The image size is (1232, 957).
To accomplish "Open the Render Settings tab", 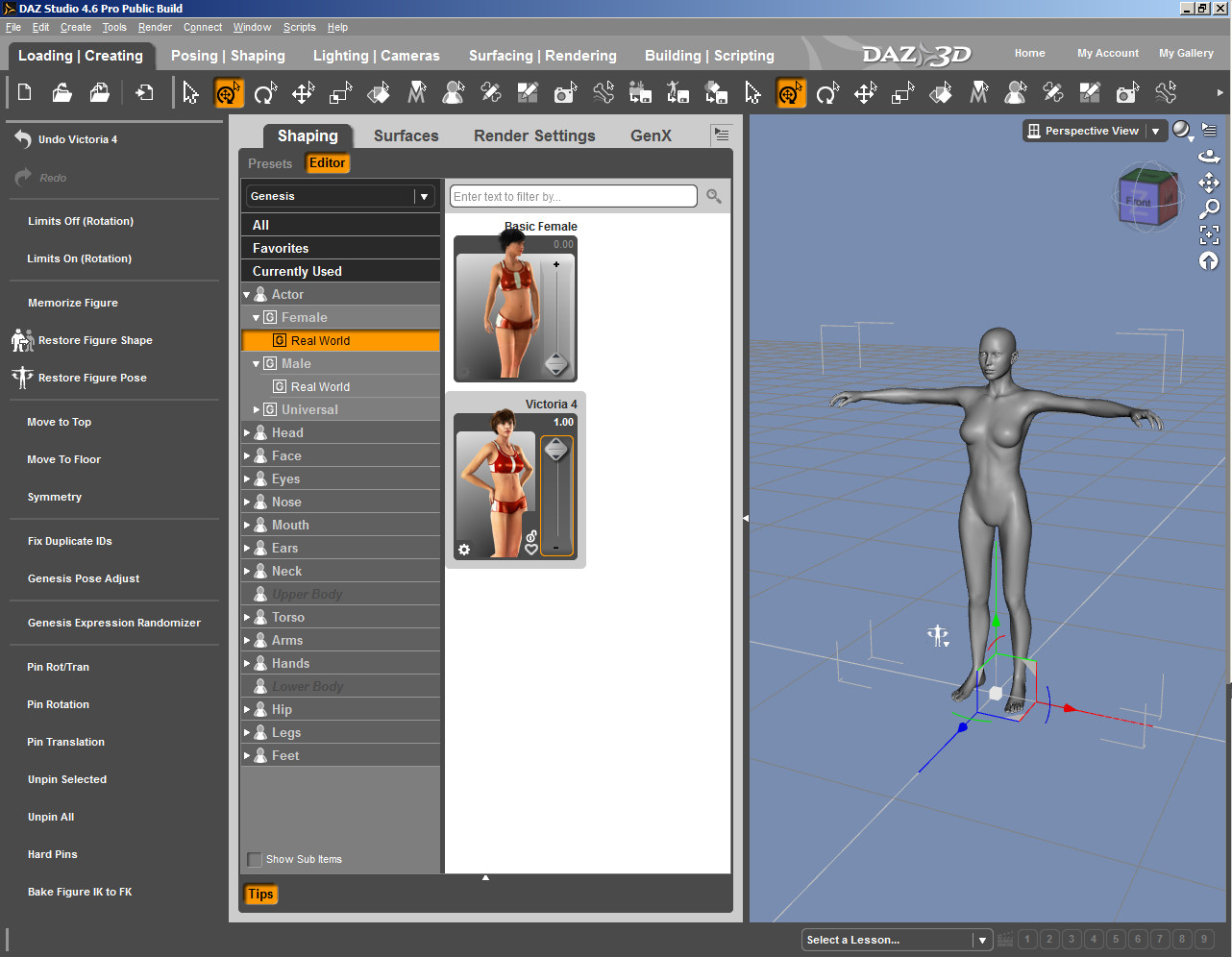I will coord(534,135).
